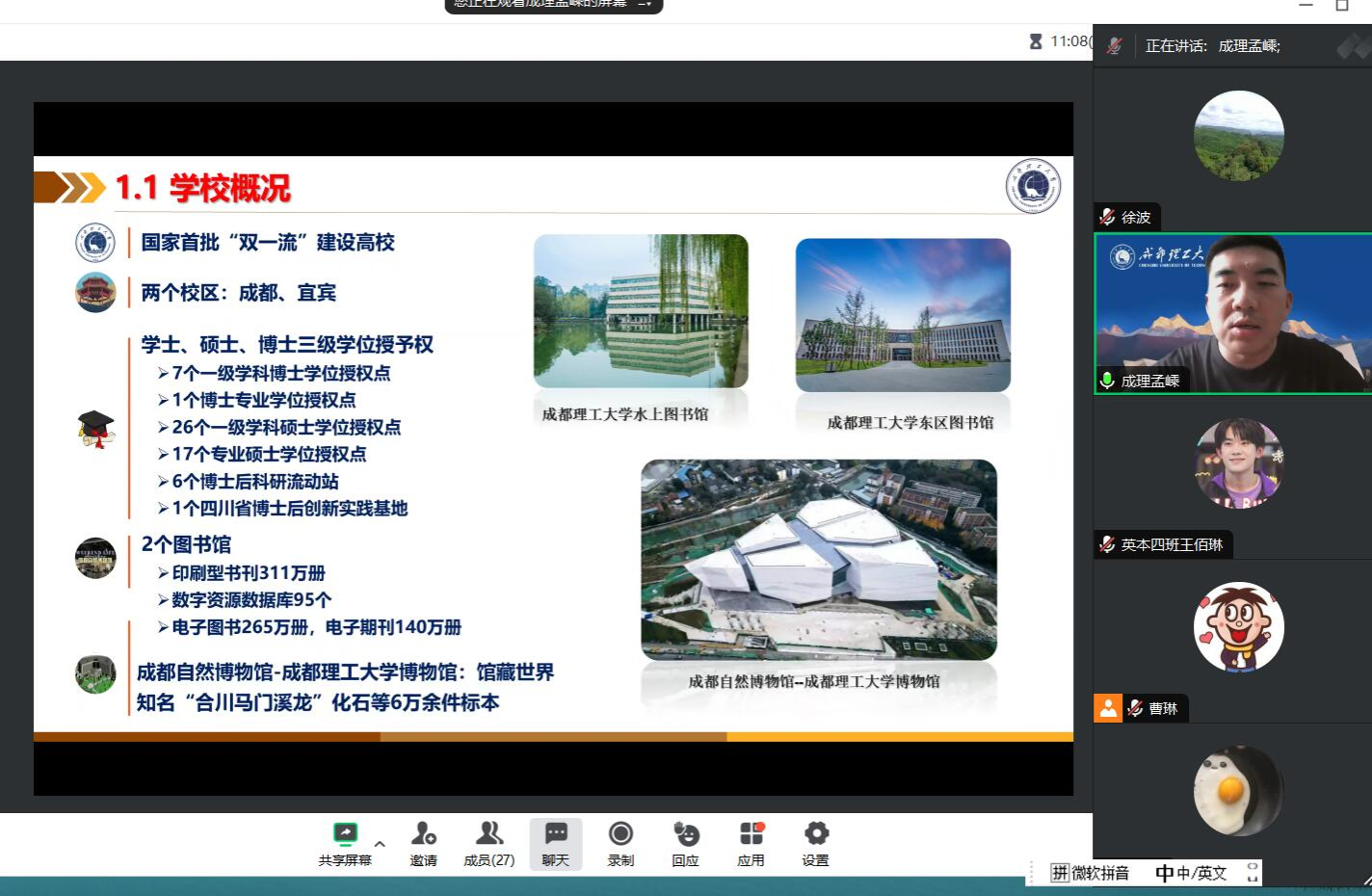Click the IME bar options icon

1253,873
